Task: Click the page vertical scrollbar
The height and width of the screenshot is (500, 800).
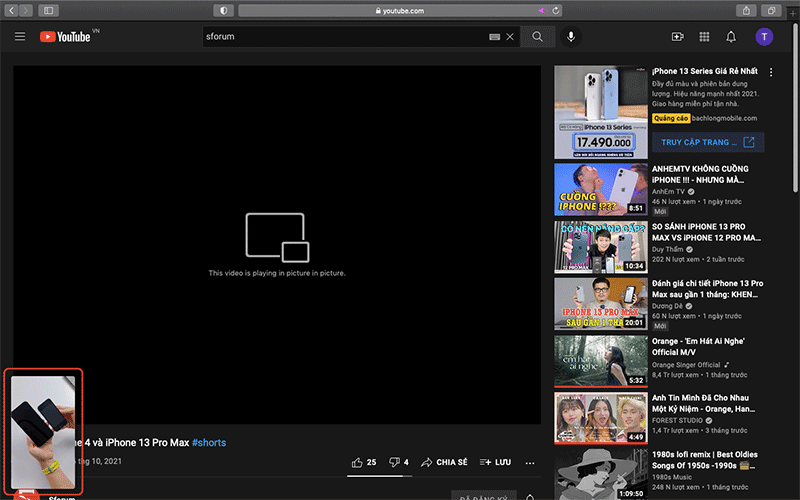Action: pyautogui.click(x=795, y=107)
